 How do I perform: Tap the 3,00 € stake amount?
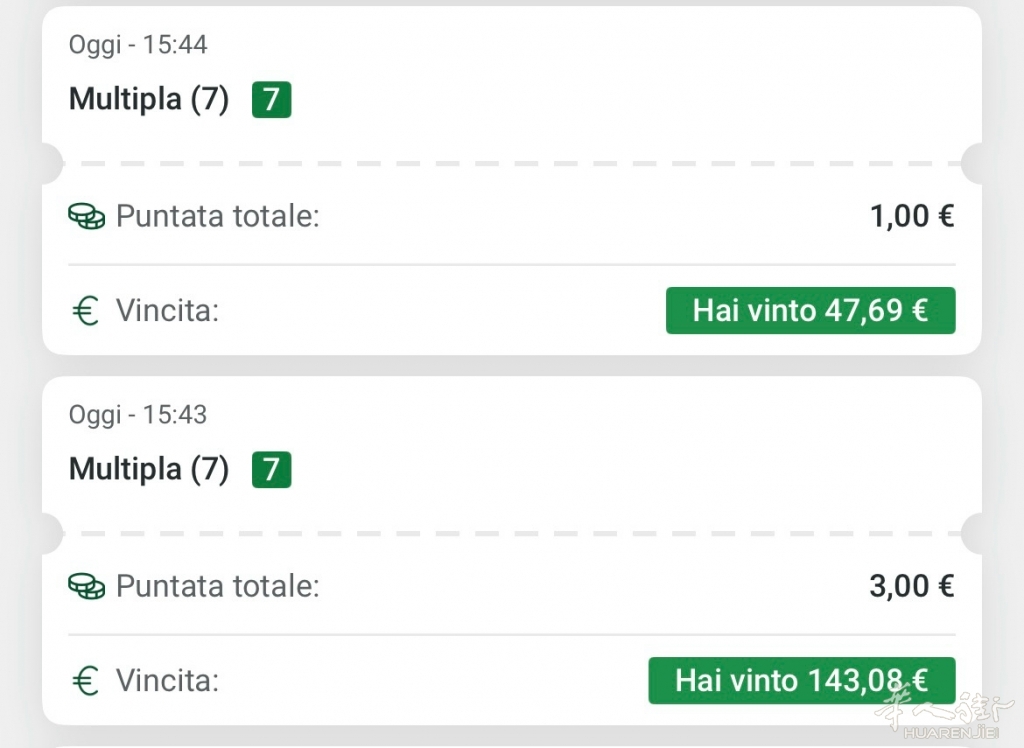912,586
